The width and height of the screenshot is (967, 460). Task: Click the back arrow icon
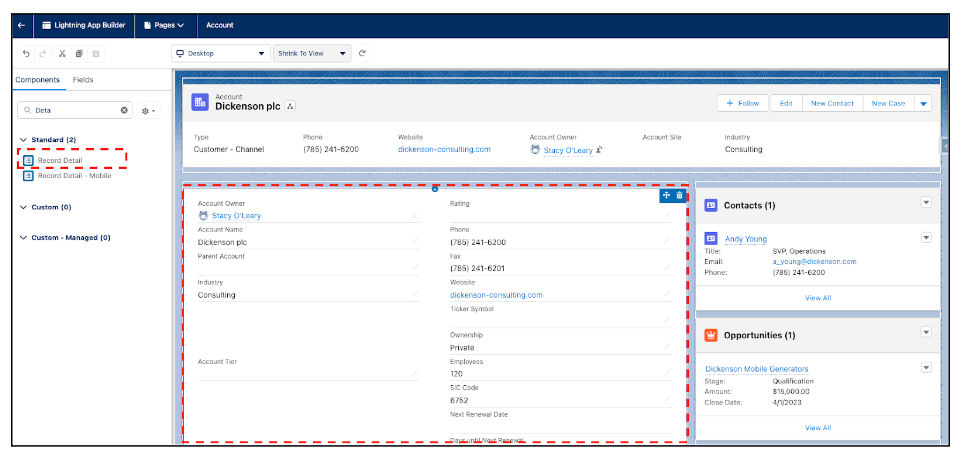tap(22, 25)
